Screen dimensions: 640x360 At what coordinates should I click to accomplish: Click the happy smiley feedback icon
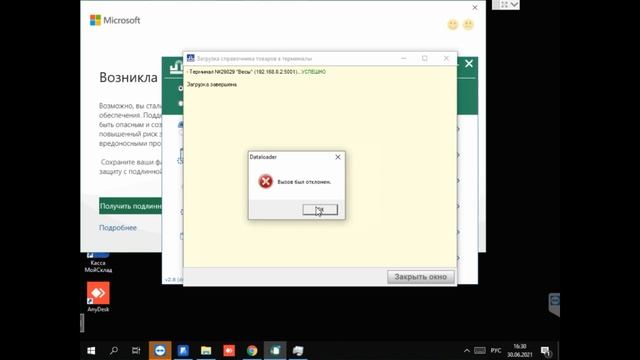tap(453, 24)
